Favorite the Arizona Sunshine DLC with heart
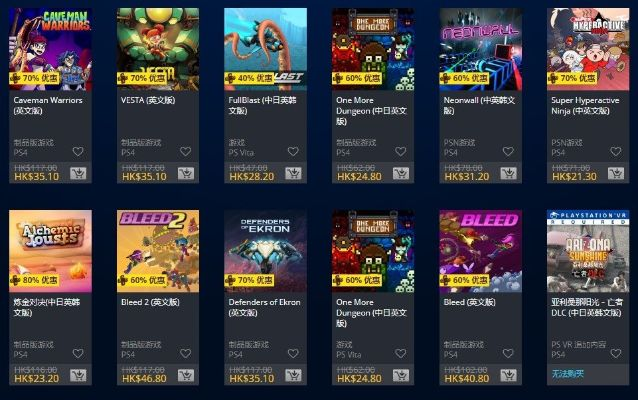638x400 pixels. coord(616,354)
